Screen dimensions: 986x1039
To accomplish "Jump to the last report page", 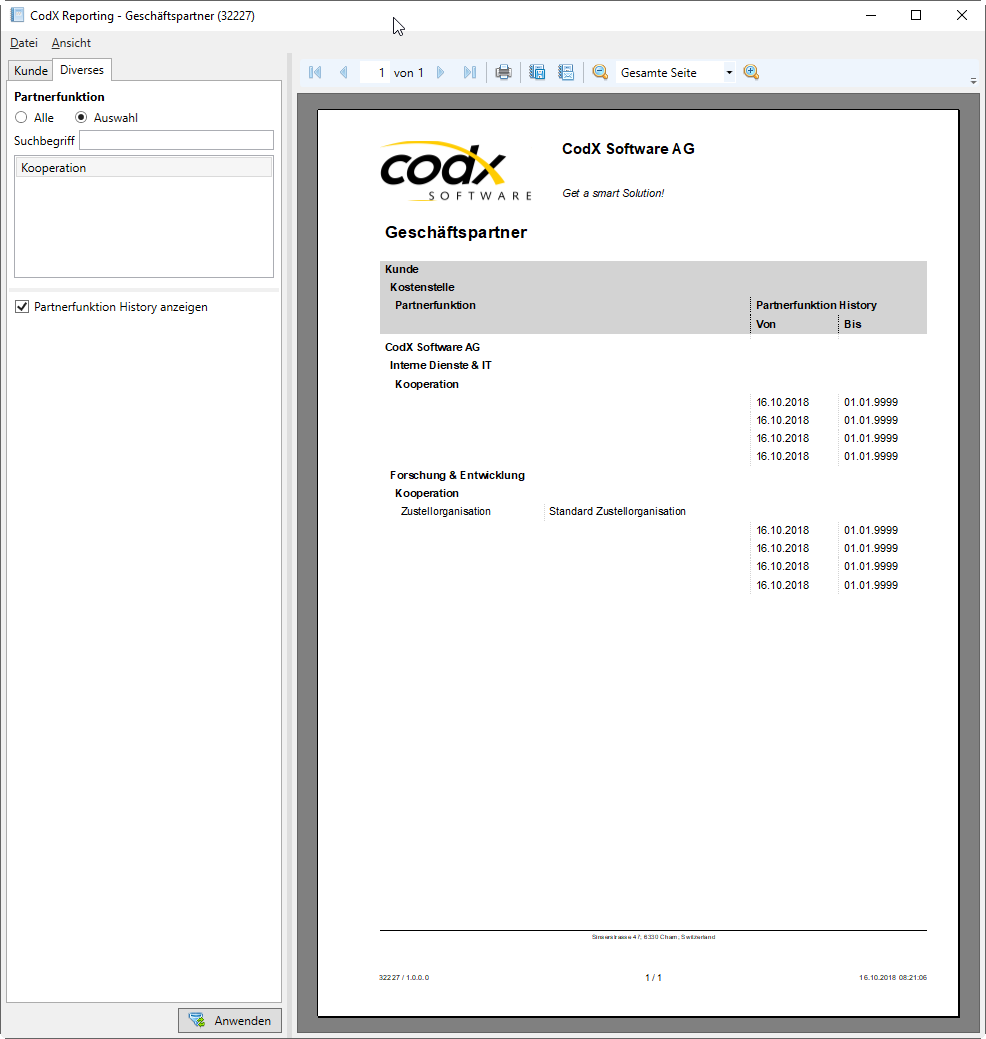I will tap(470, 72).
